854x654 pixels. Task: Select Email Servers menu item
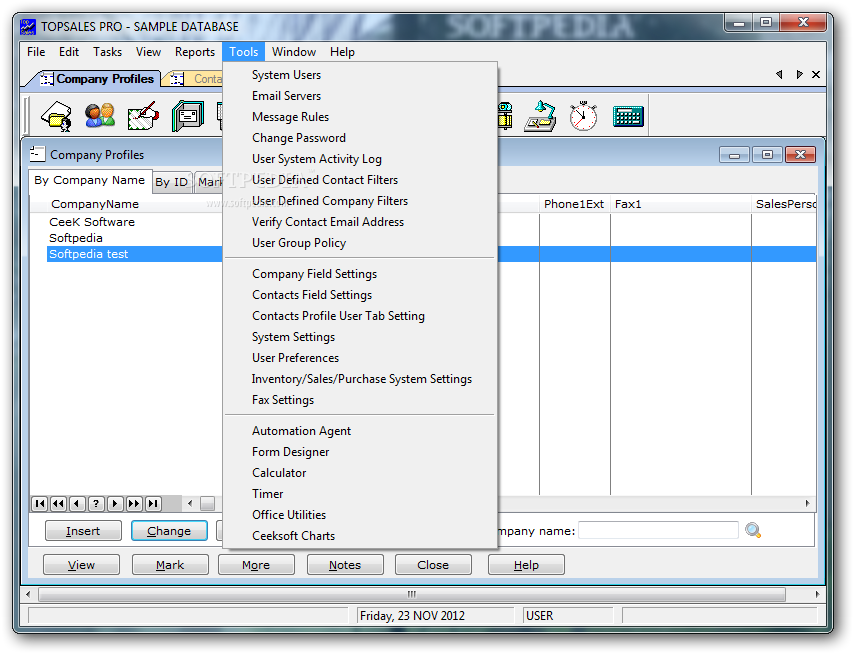pos(360,96)
